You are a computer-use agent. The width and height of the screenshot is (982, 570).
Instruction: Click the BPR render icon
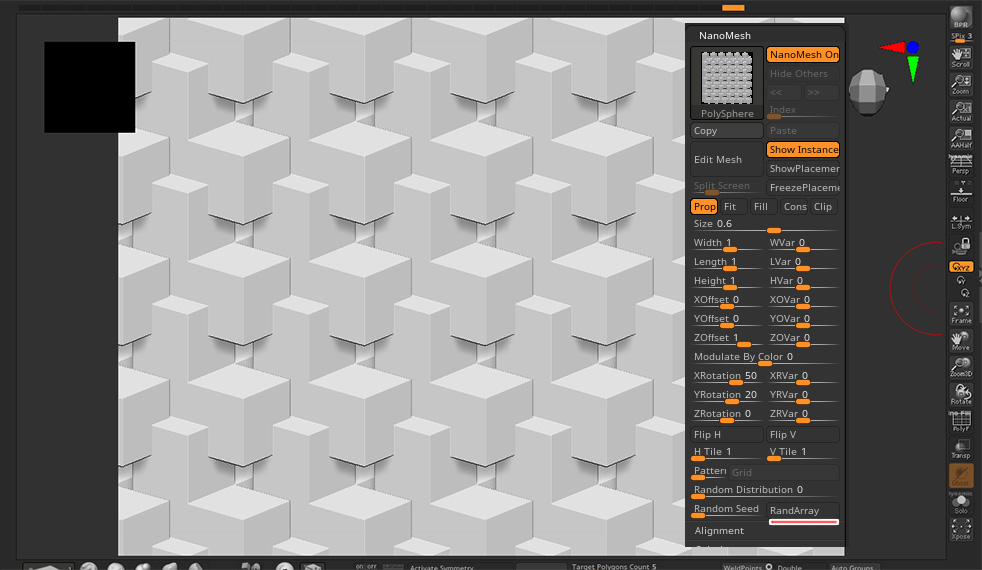click(961, 16)
